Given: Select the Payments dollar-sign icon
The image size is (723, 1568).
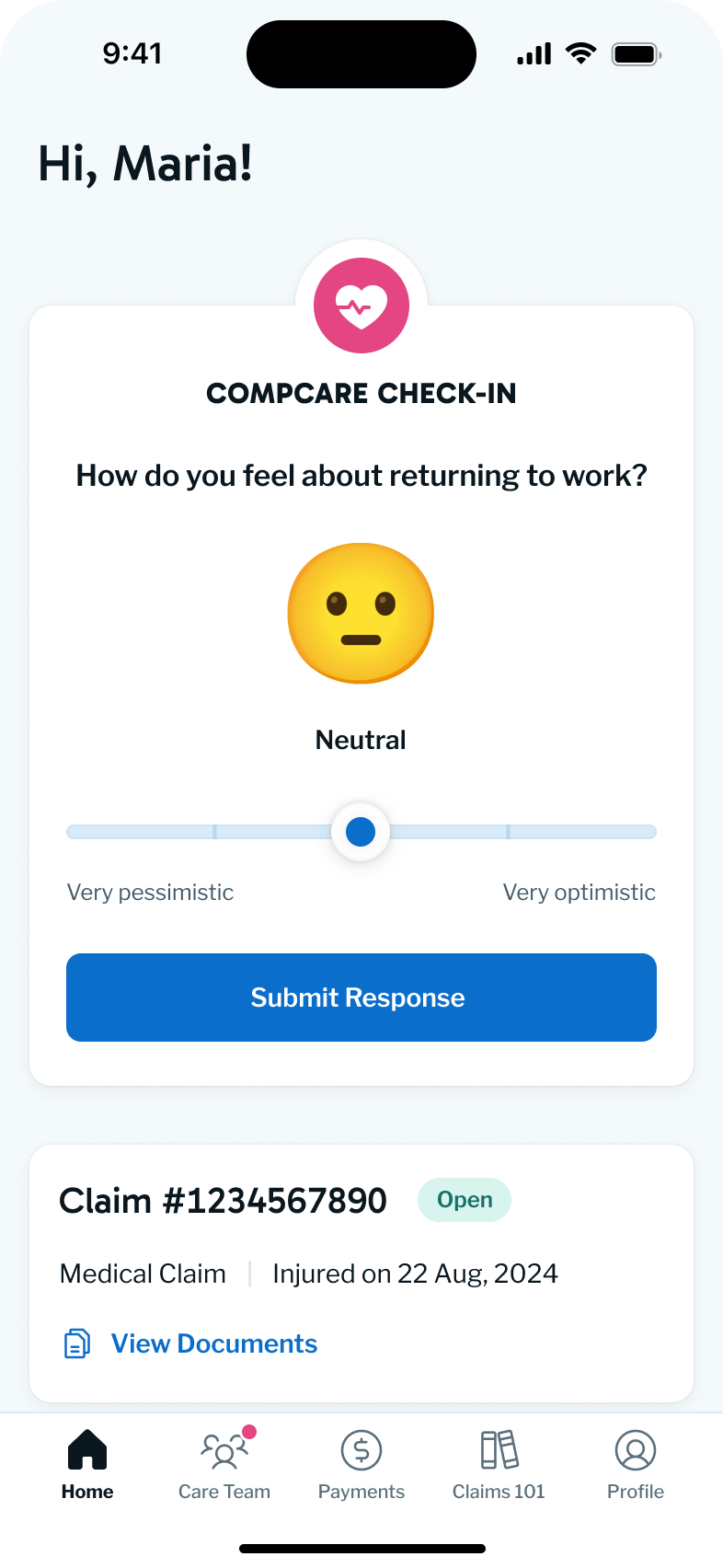Looking at the screenshot, I should pyautogui.click(x=361, y=1451).
